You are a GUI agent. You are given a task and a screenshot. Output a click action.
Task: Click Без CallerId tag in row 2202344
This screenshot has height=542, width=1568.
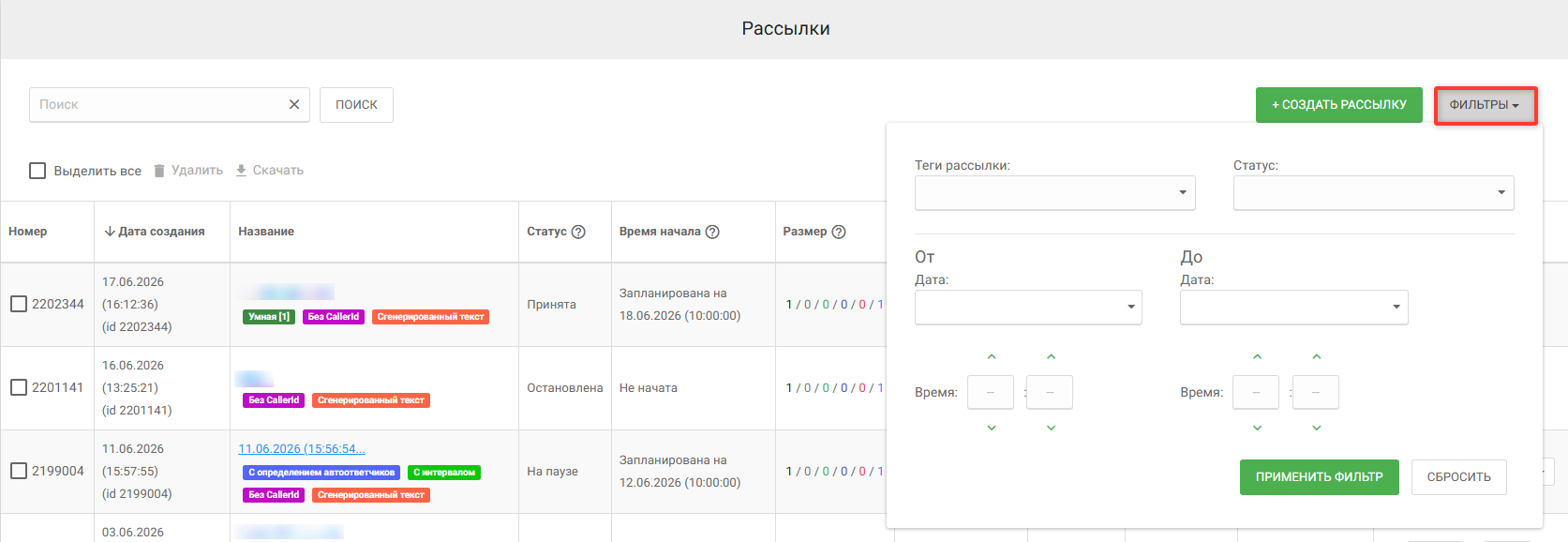pyautogui.click(x=334, y=317)
